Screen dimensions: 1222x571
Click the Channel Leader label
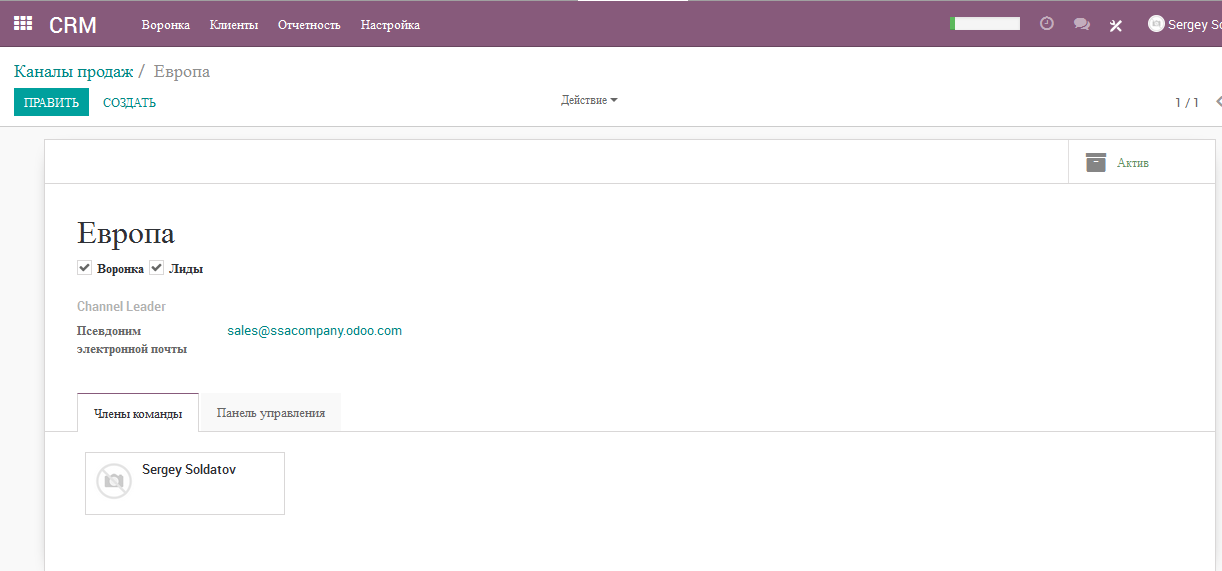[x=121, y=307]
